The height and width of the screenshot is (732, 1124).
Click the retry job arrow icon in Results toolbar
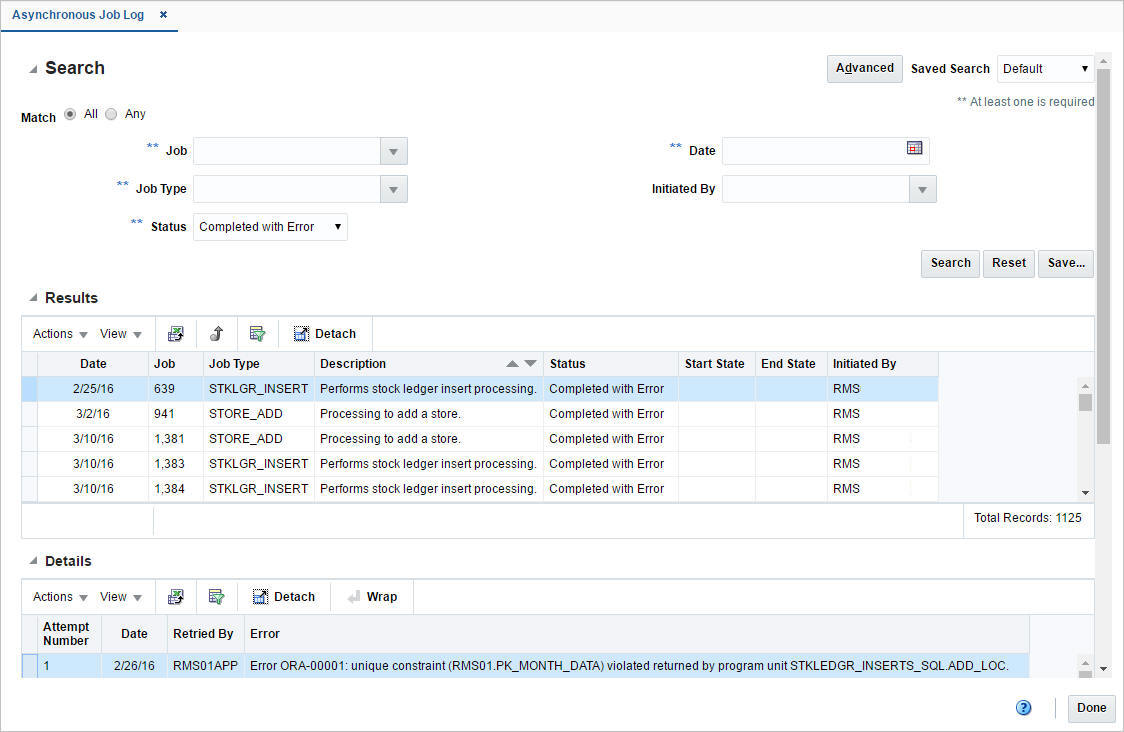point(216,333)
